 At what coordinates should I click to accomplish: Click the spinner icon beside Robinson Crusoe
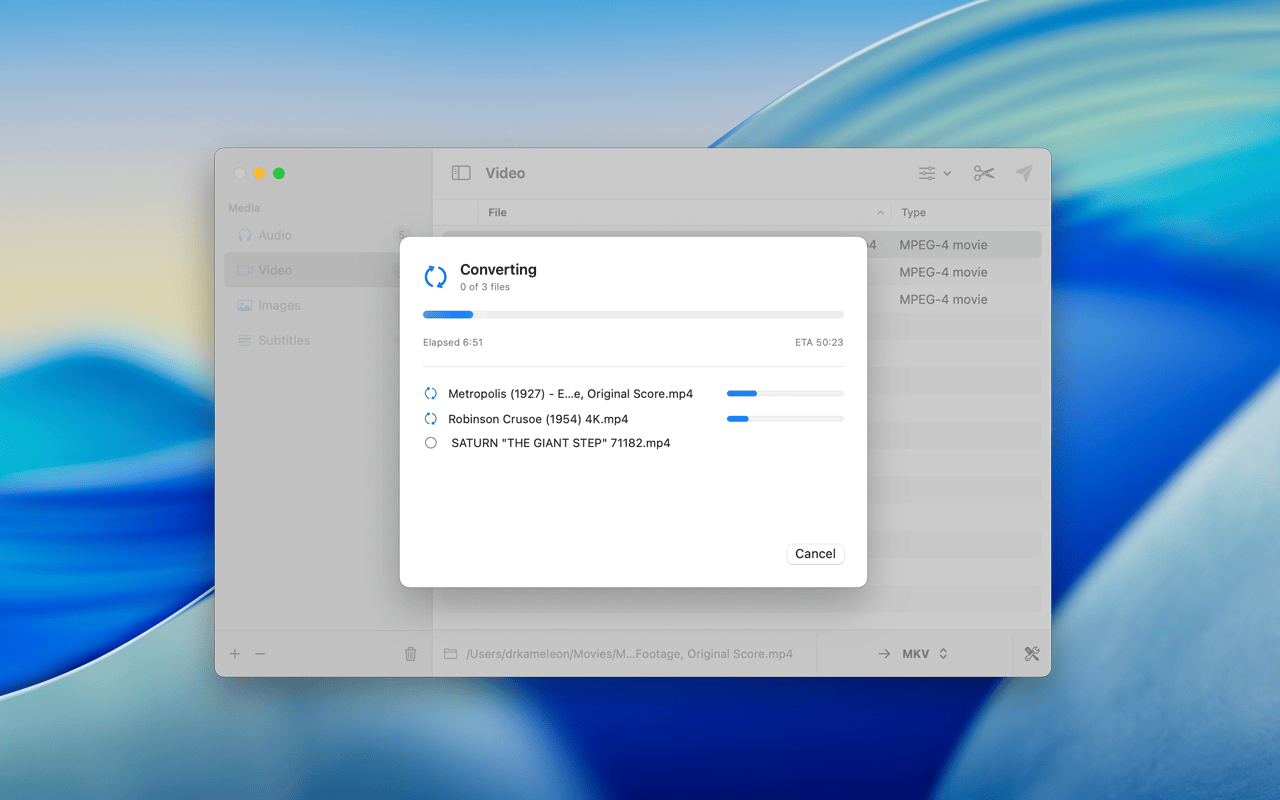tap(431, 419)
